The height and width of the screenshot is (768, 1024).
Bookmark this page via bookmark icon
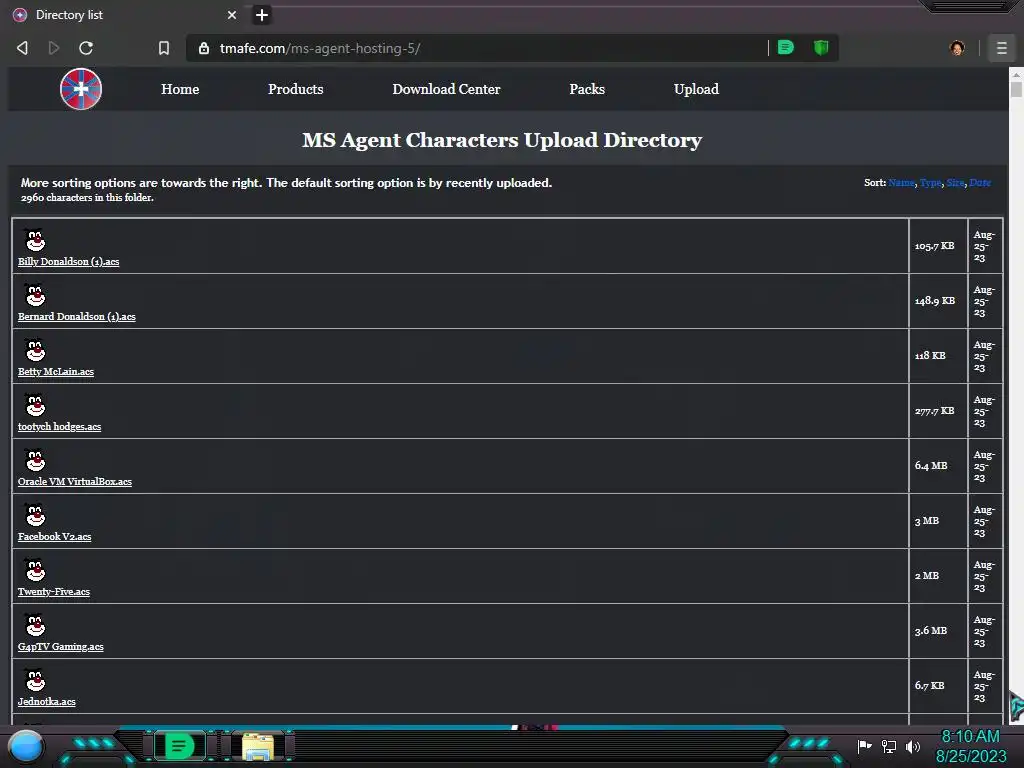click(164, 48)
